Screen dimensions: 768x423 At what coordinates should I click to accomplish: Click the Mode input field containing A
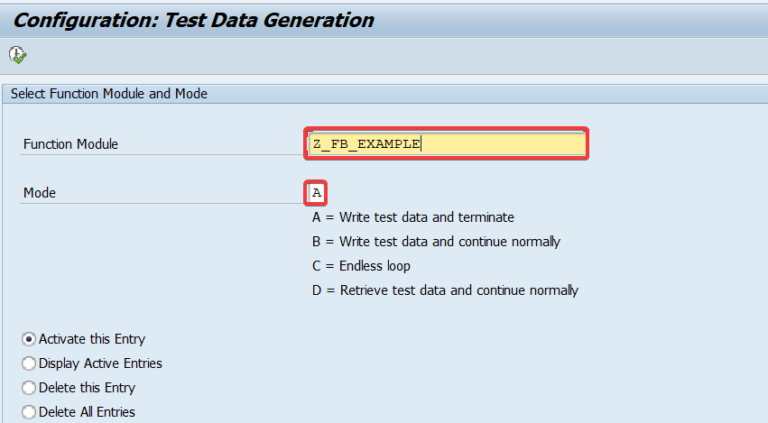tap(317, 192)
